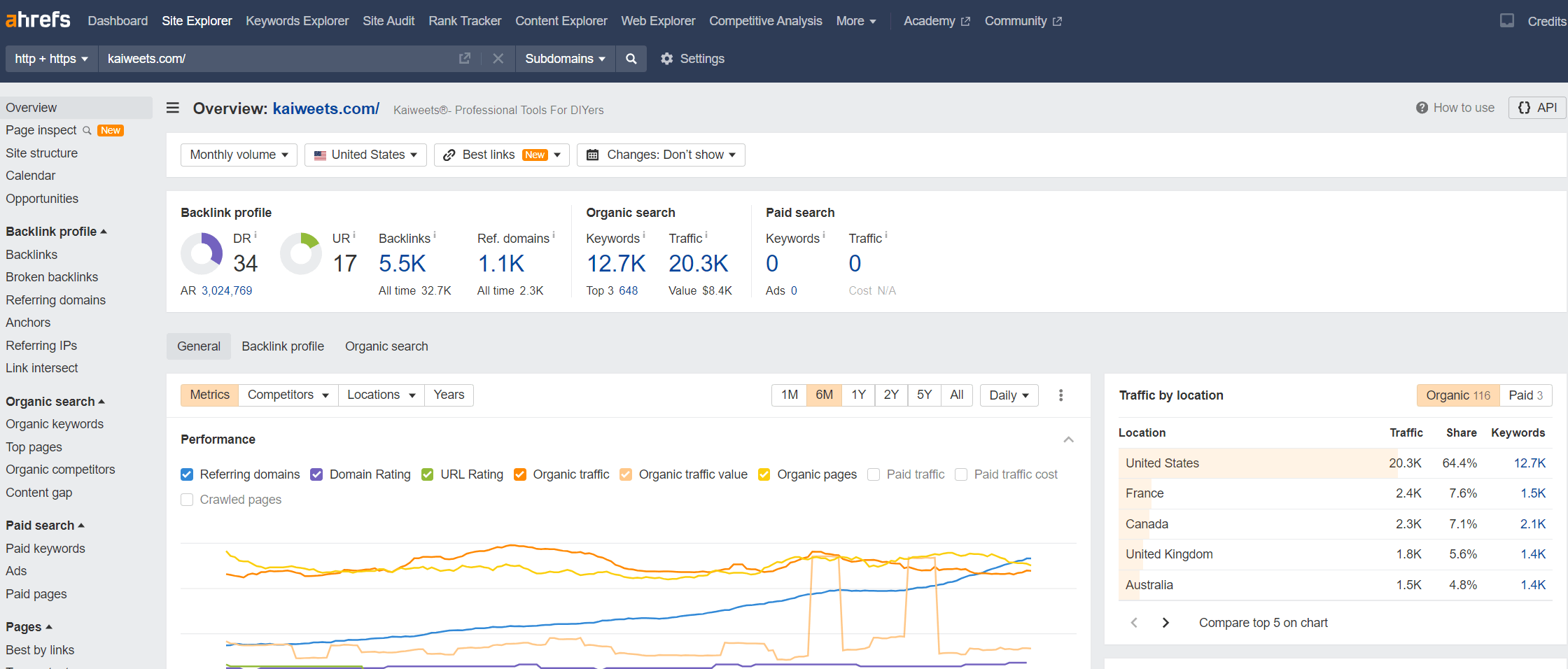Image resolution: width=1568 pixels, height=669 pixels.
Task: Open Competitors dropdown
Action: click(288, 395)
